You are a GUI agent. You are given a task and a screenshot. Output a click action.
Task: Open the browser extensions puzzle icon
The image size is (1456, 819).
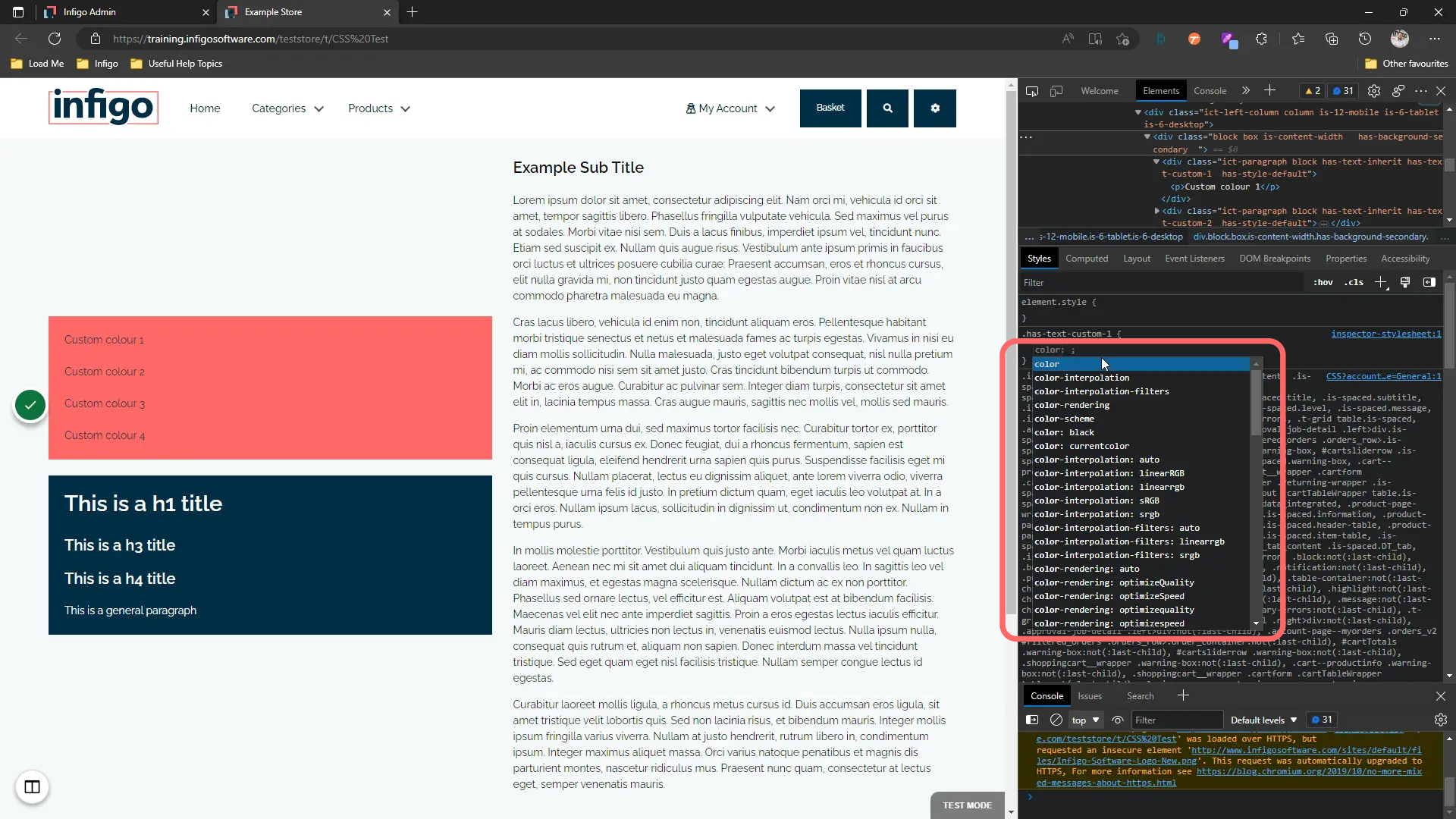[1261, 39]
